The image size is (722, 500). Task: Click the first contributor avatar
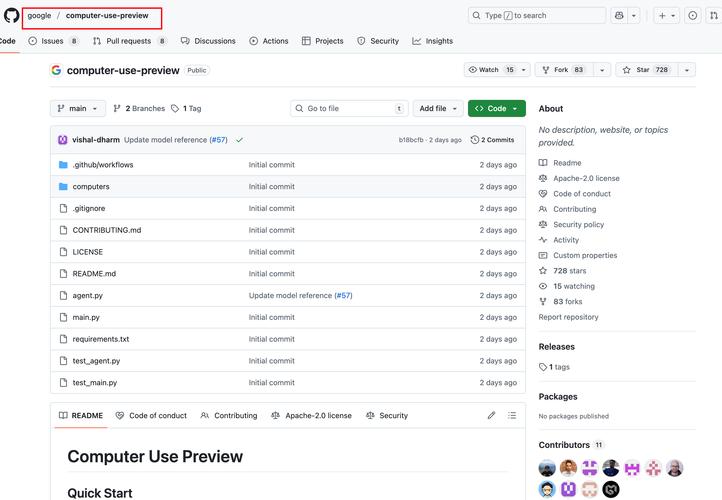[547, 468]
